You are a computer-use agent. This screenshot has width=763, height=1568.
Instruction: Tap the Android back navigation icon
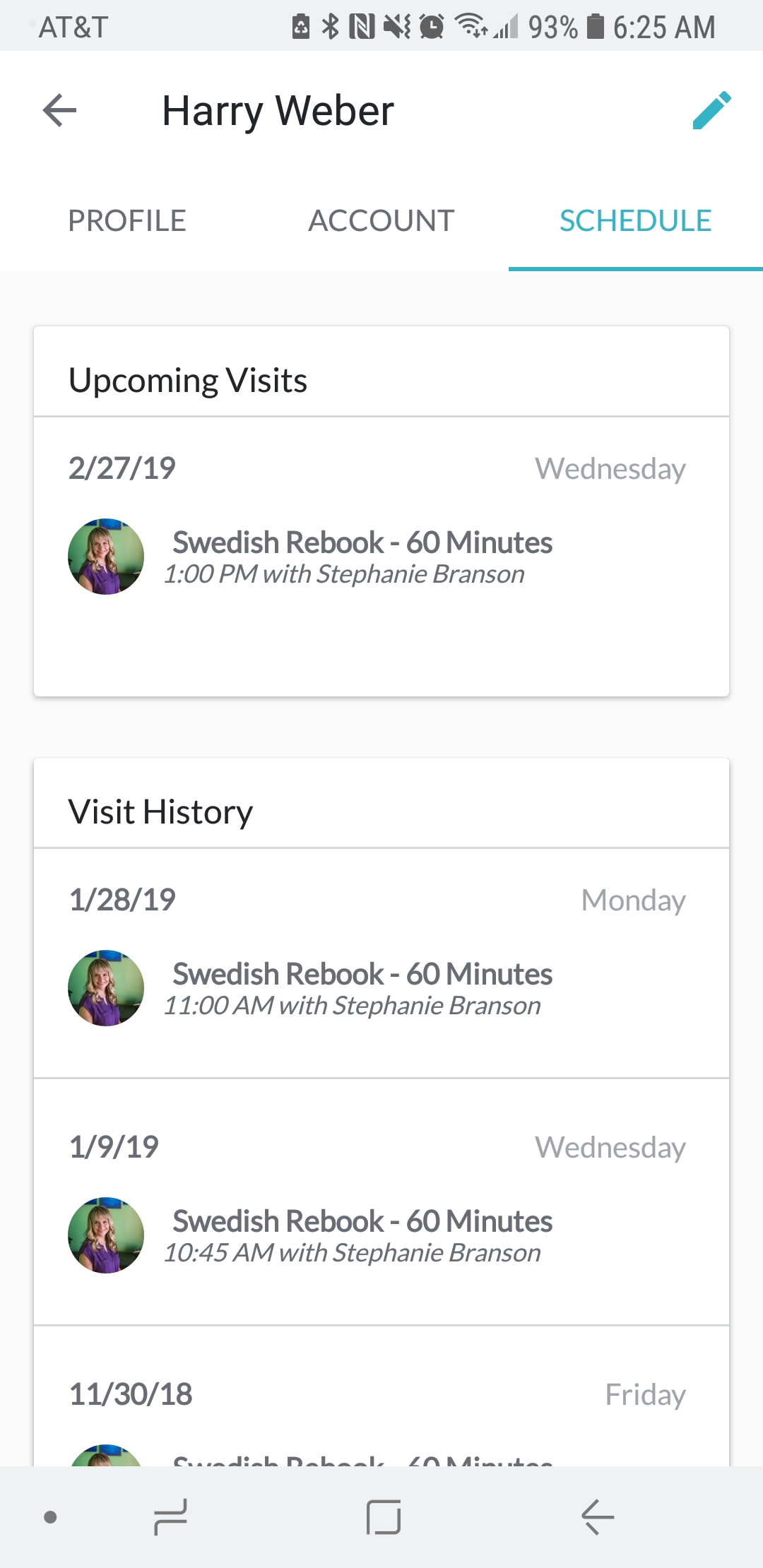(598, 1517)
